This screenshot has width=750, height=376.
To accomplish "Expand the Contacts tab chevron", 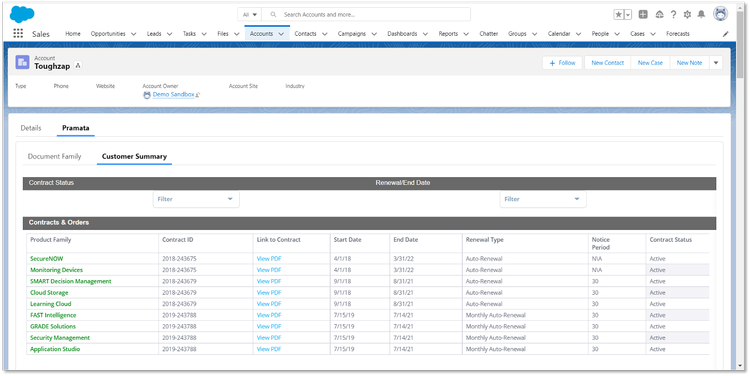I will coord(324,34).
